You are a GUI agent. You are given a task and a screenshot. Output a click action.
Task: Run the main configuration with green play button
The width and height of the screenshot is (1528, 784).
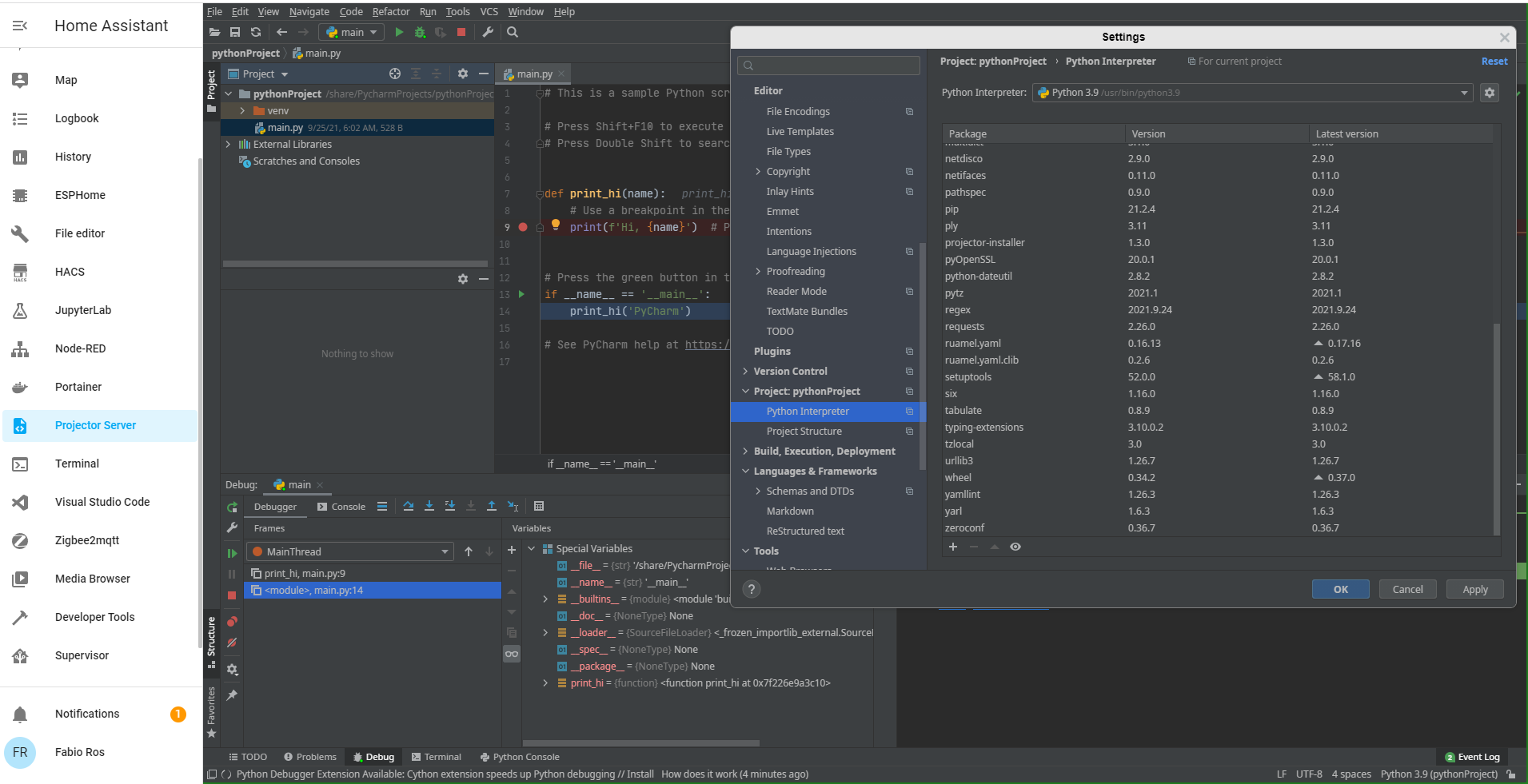pos(399,32)
